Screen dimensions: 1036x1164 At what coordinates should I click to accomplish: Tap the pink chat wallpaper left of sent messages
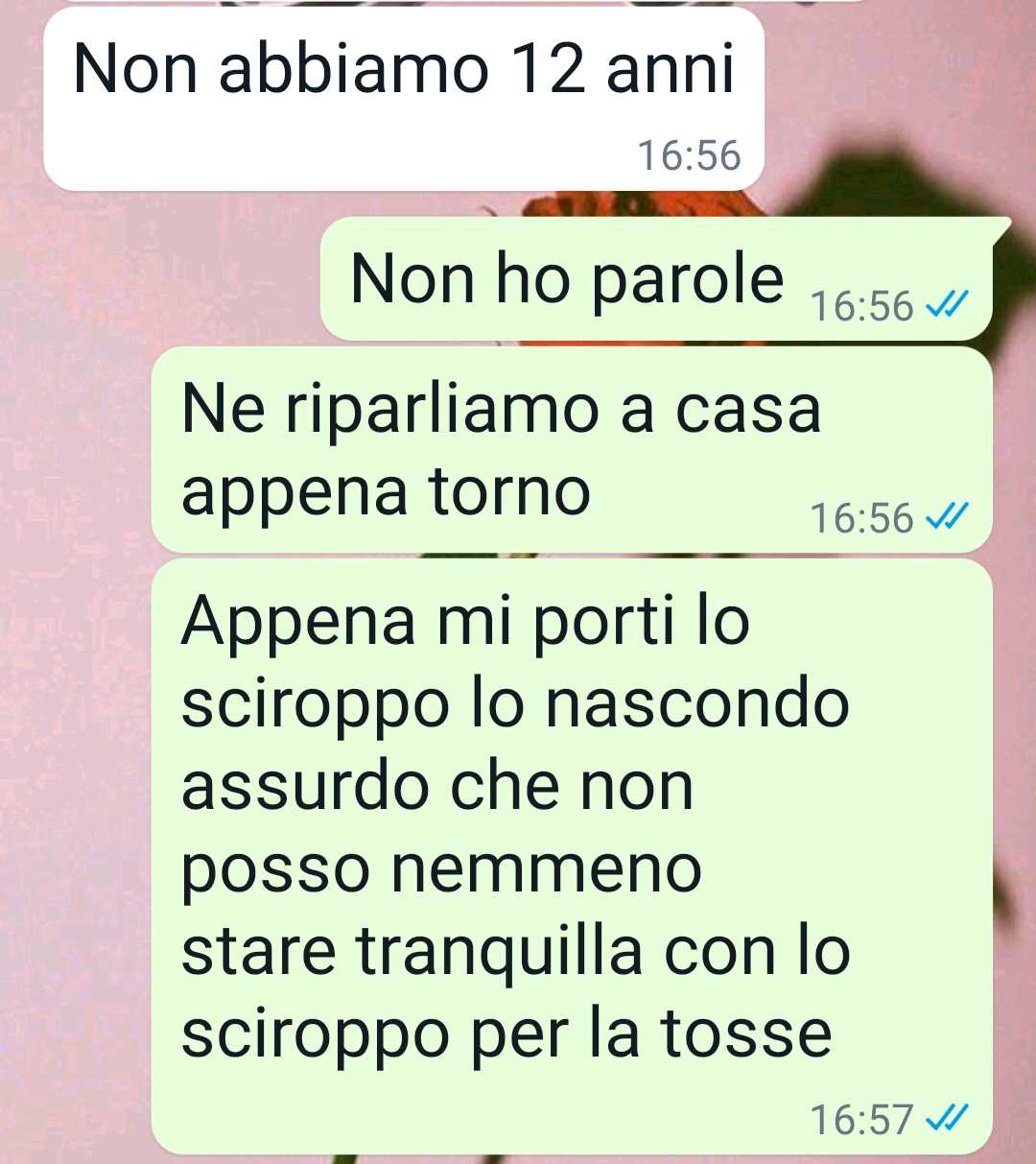tap(77, 672)
